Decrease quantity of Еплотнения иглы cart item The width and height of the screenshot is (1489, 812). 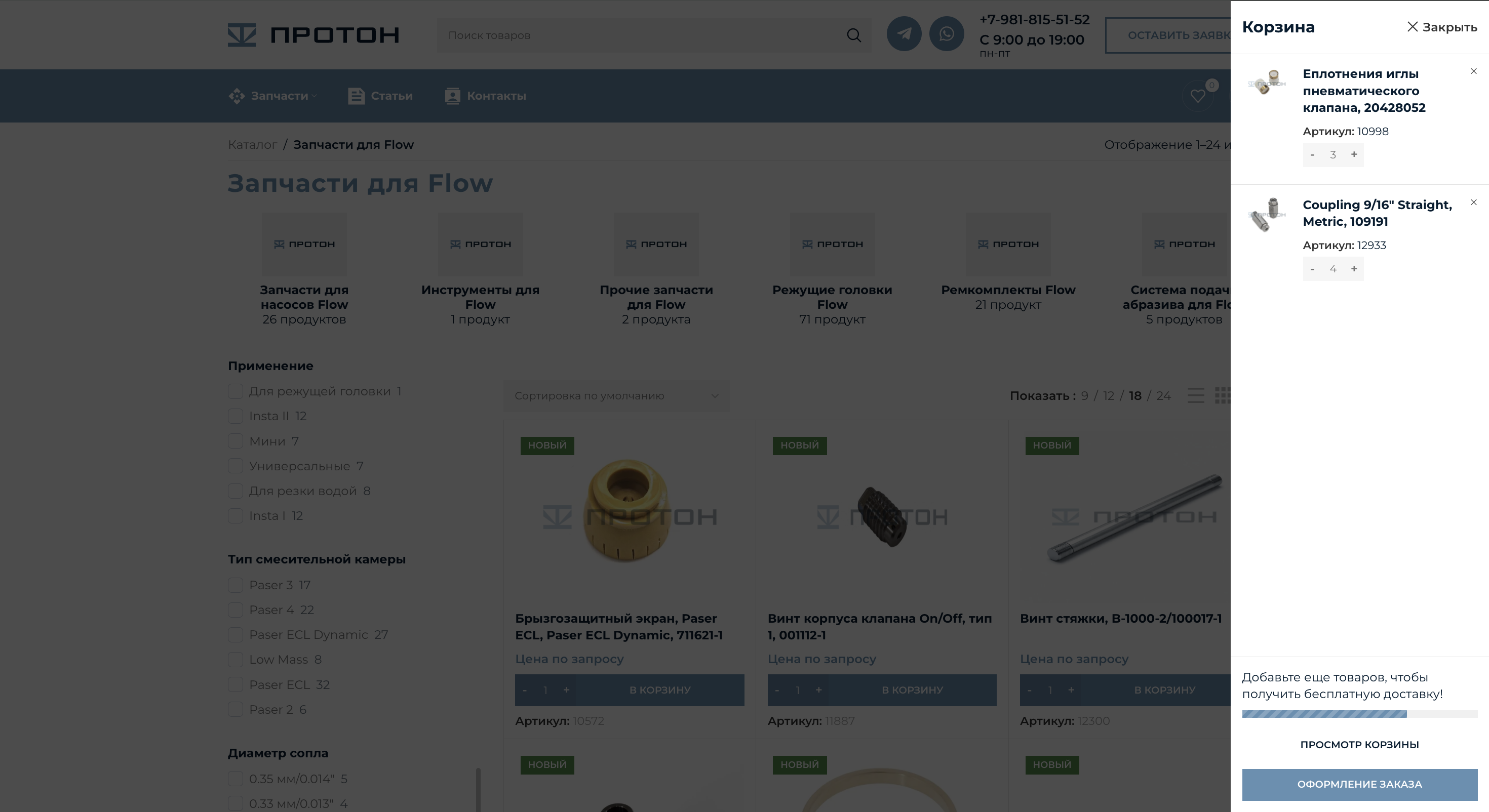point(1312,154)
